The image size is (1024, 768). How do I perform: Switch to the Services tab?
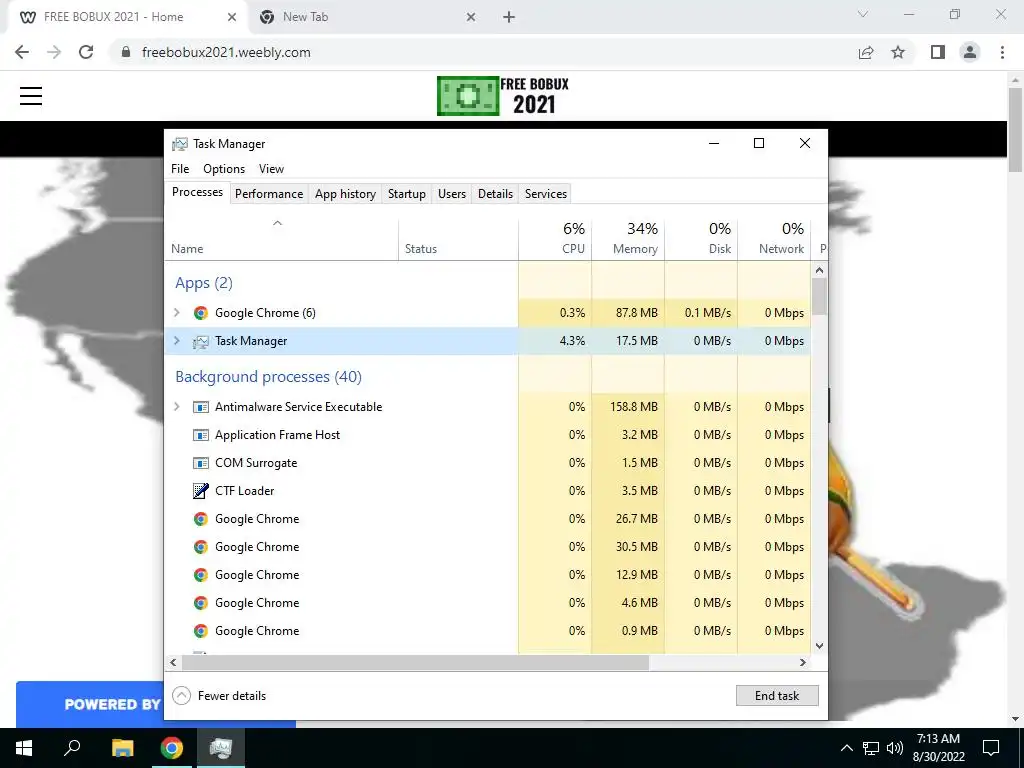pos(546,194)
